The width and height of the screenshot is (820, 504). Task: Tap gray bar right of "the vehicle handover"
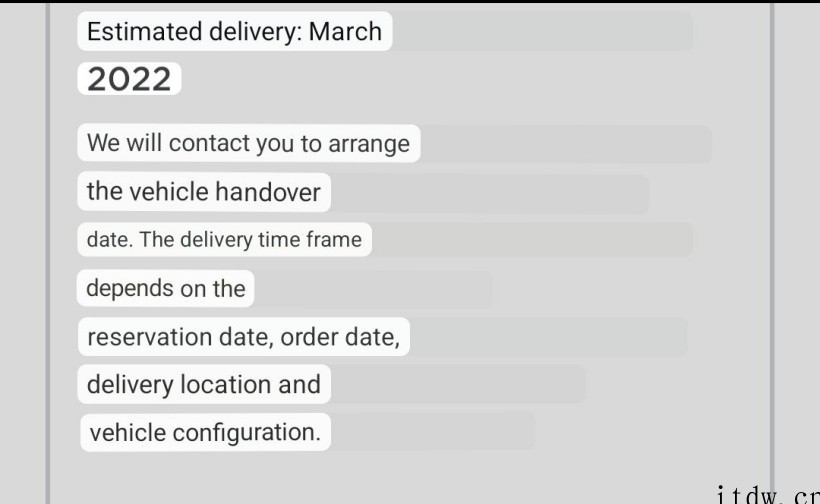pos(489,193)
